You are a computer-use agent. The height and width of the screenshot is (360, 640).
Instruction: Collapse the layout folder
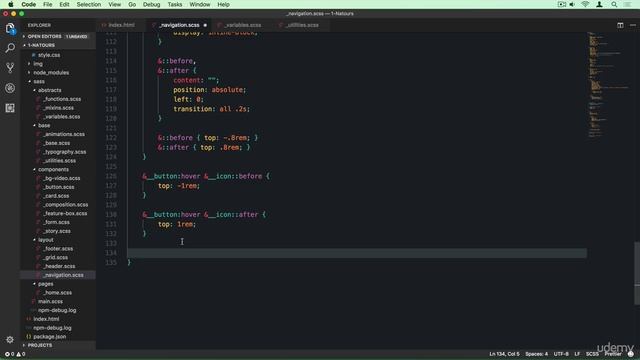coord(46,240)
